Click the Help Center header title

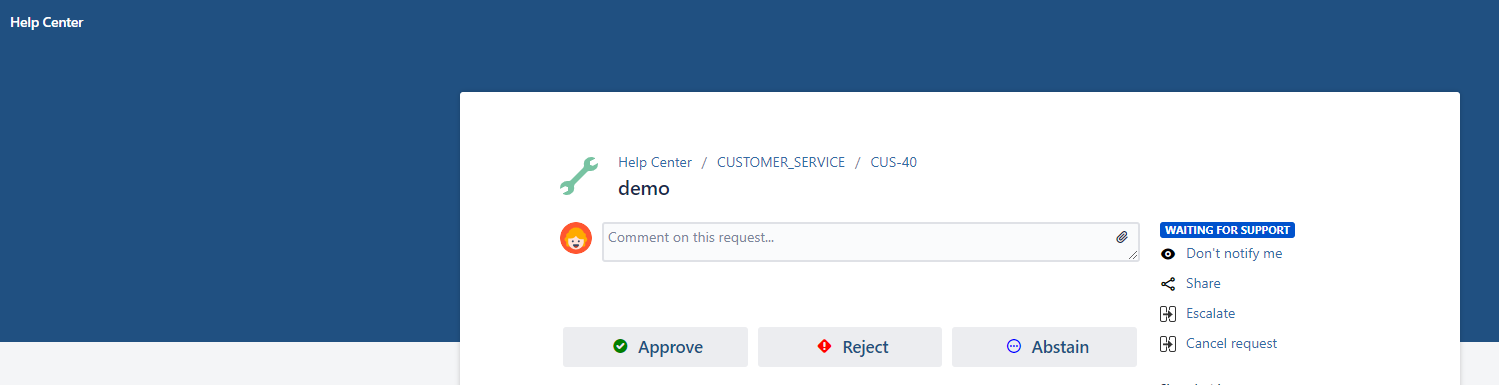tap(47, 22)
